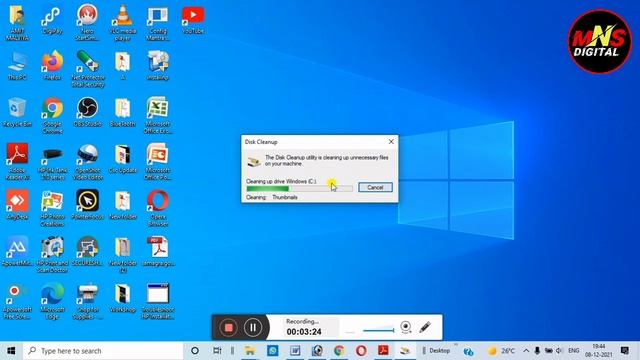Open File Explorer from the taskbar
The image size is (640, 360).
tap(250, 351)
